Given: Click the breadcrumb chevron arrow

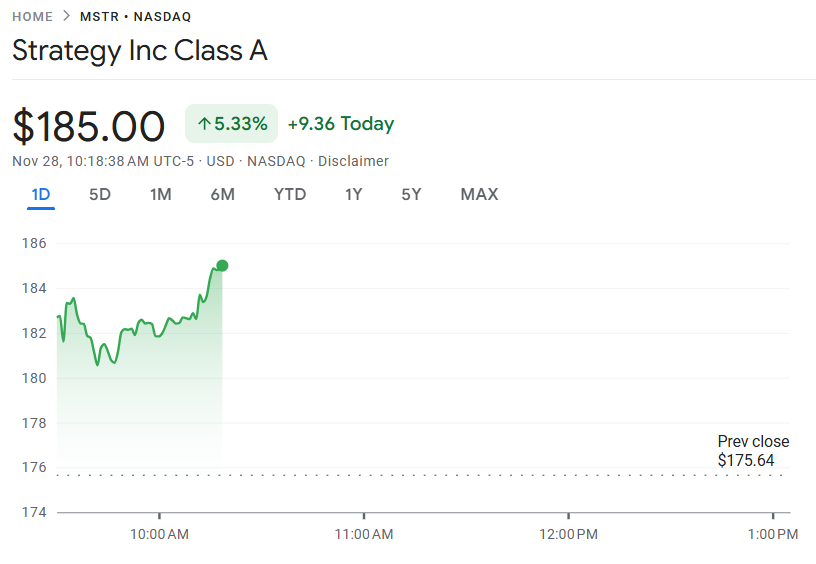Looking at the screenshot, I should pyautogui.click(x=66, y=17).
